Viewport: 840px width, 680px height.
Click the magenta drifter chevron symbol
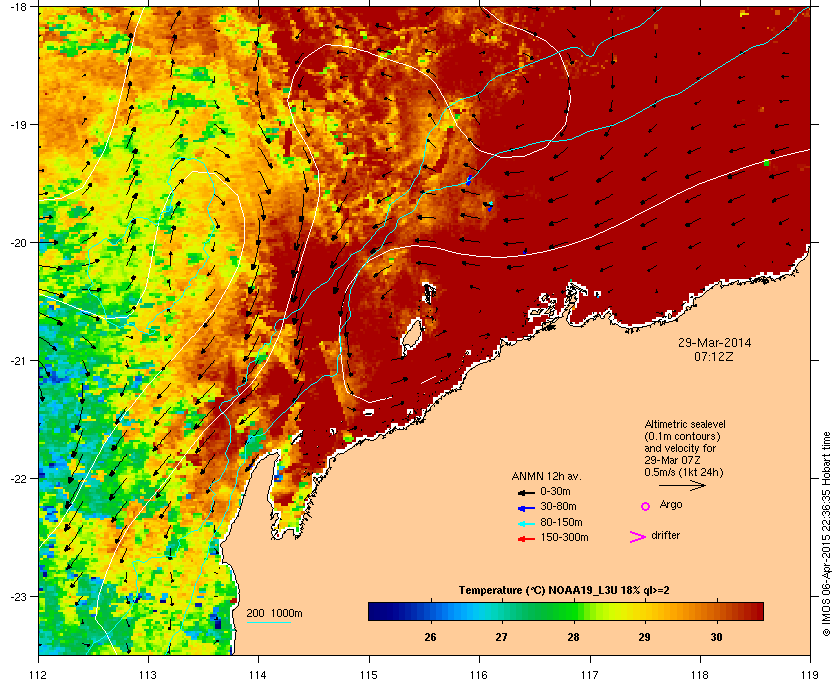click(638, 537)
